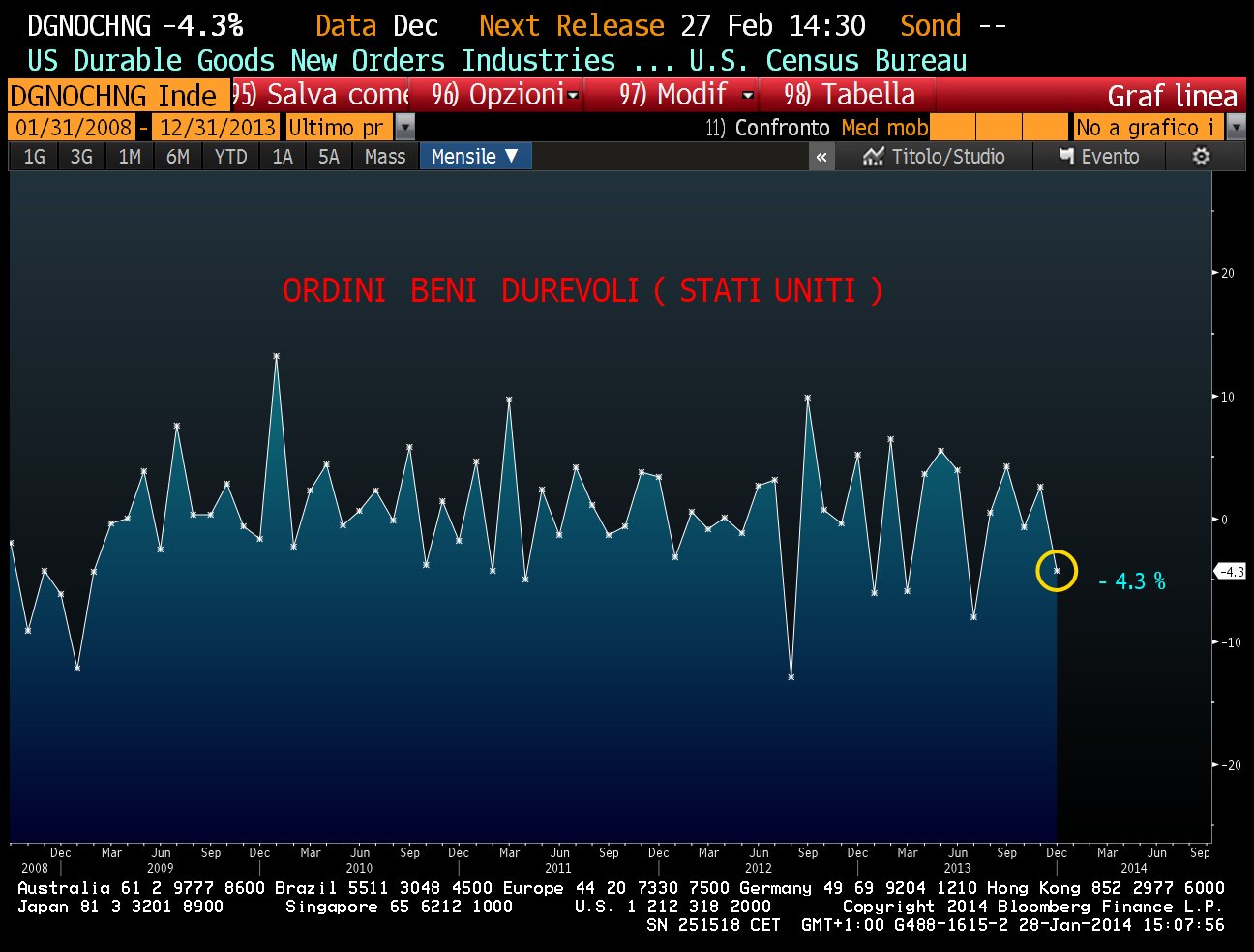This screenshot has width=1254, height=952.
Task: Click the No a grafico i field
Action: 1149,128
